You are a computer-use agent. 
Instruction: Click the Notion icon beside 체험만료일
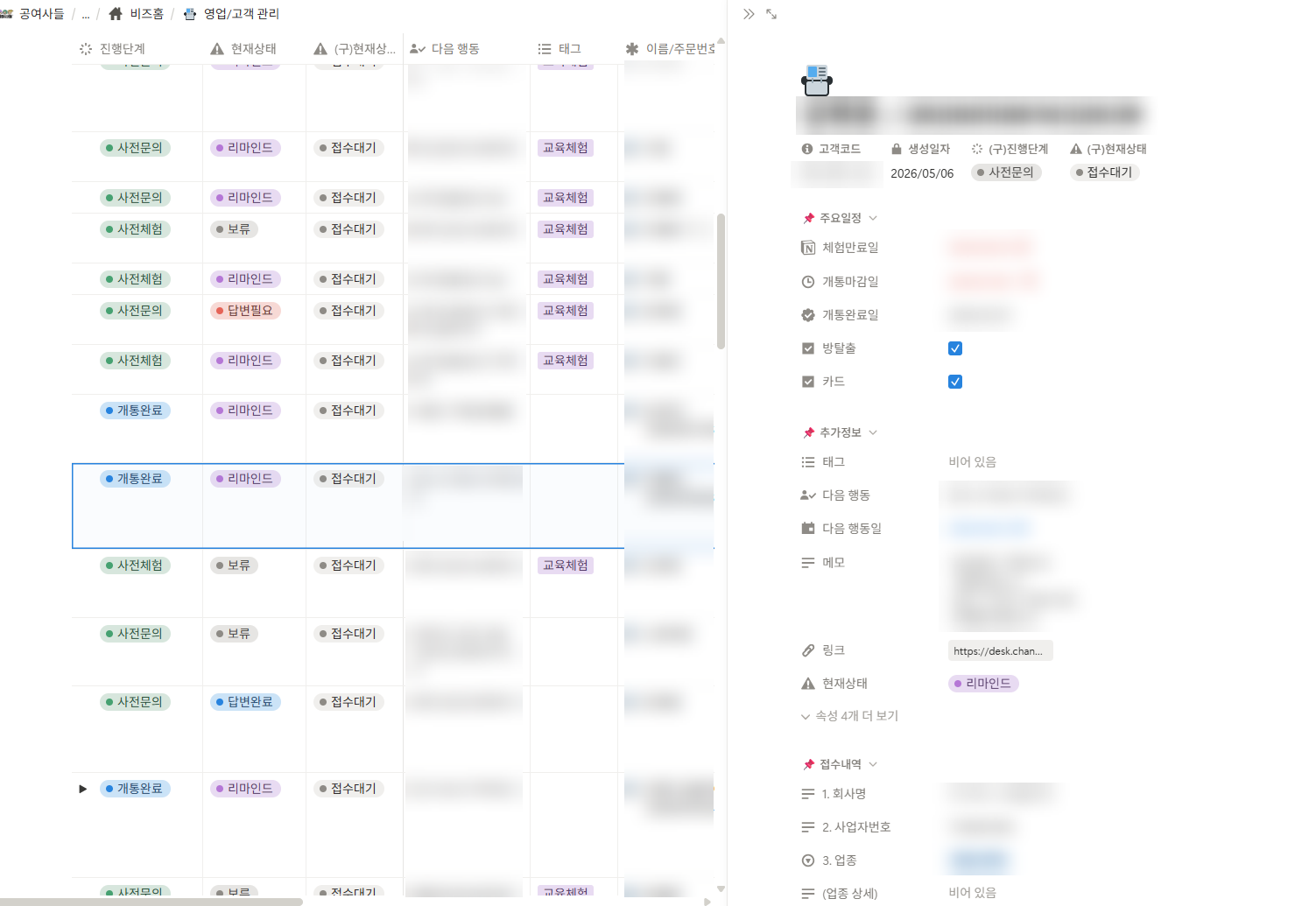pyautogui.click(x=808, y=248)
